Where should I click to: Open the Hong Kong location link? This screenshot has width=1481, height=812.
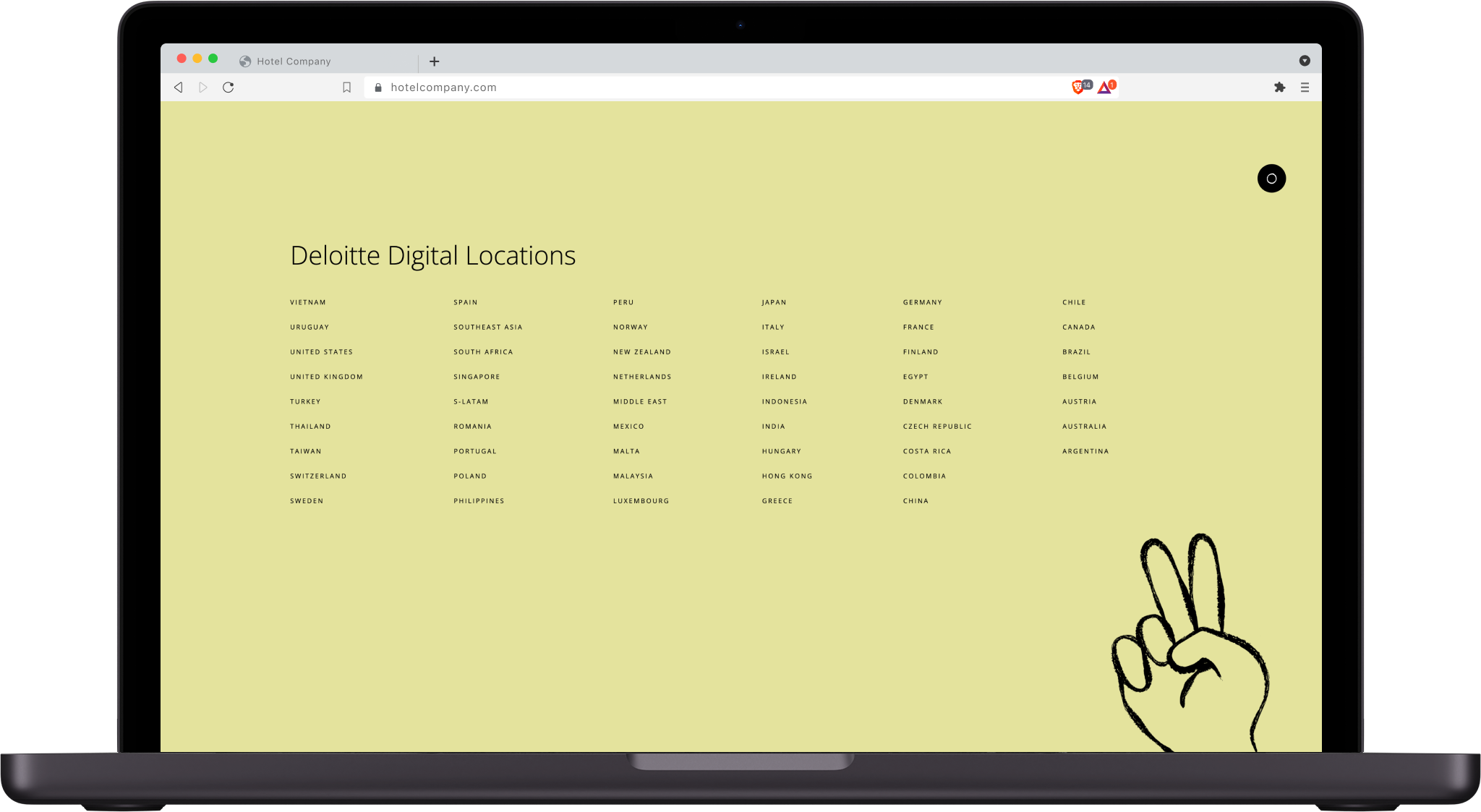pyautogui.click(x=787, y=476)
